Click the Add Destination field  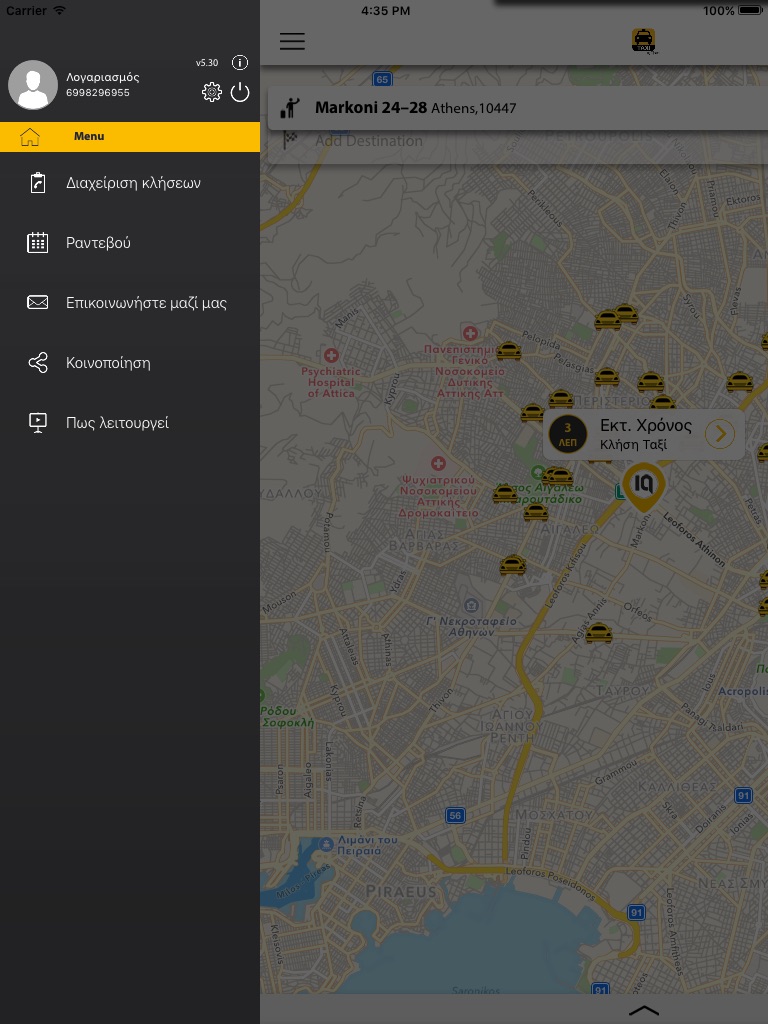[x=369, y=141]
